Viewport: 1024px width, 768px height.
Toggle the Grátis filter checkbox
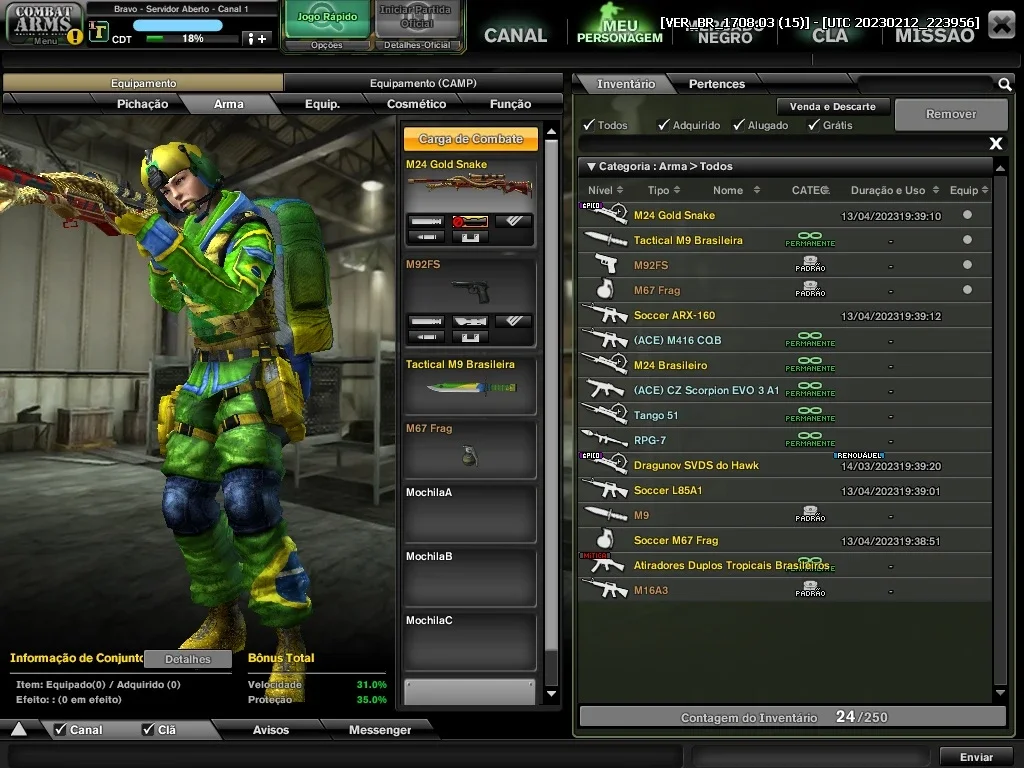[x=814, y=124]
